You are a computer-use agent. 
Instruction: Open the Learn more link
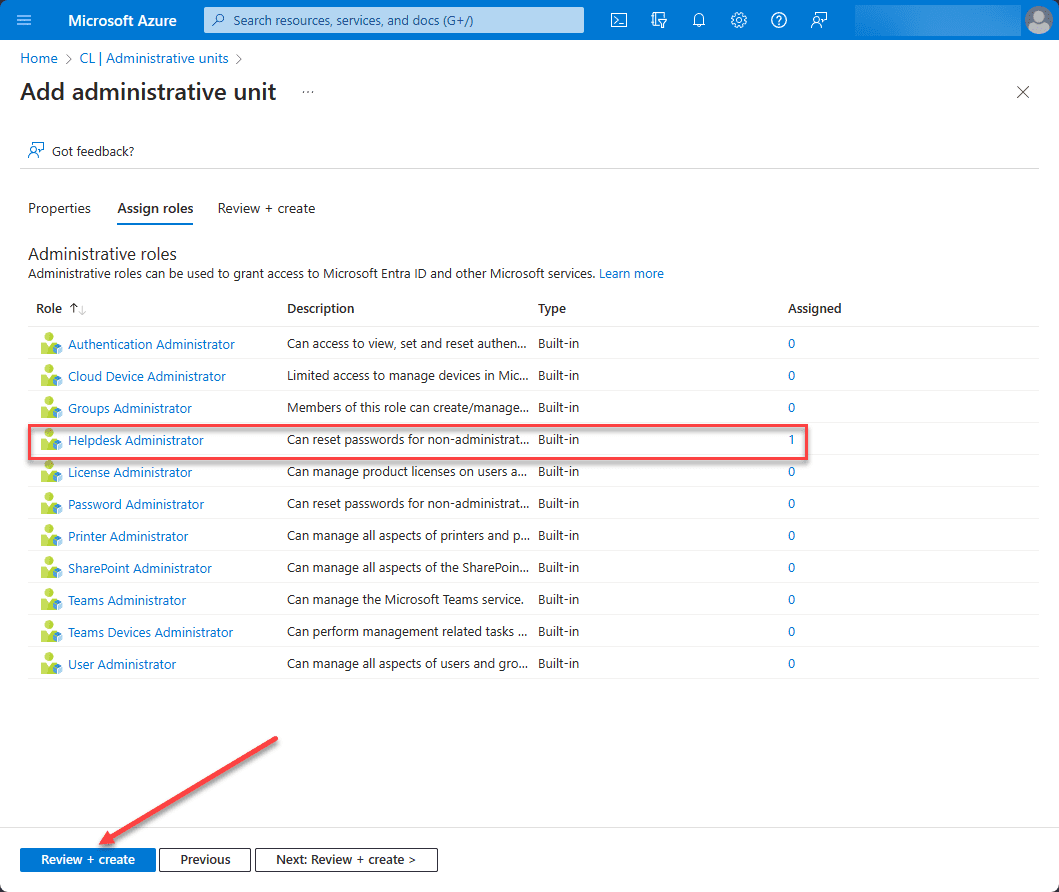pyautogui.click(x=631, y=273)
